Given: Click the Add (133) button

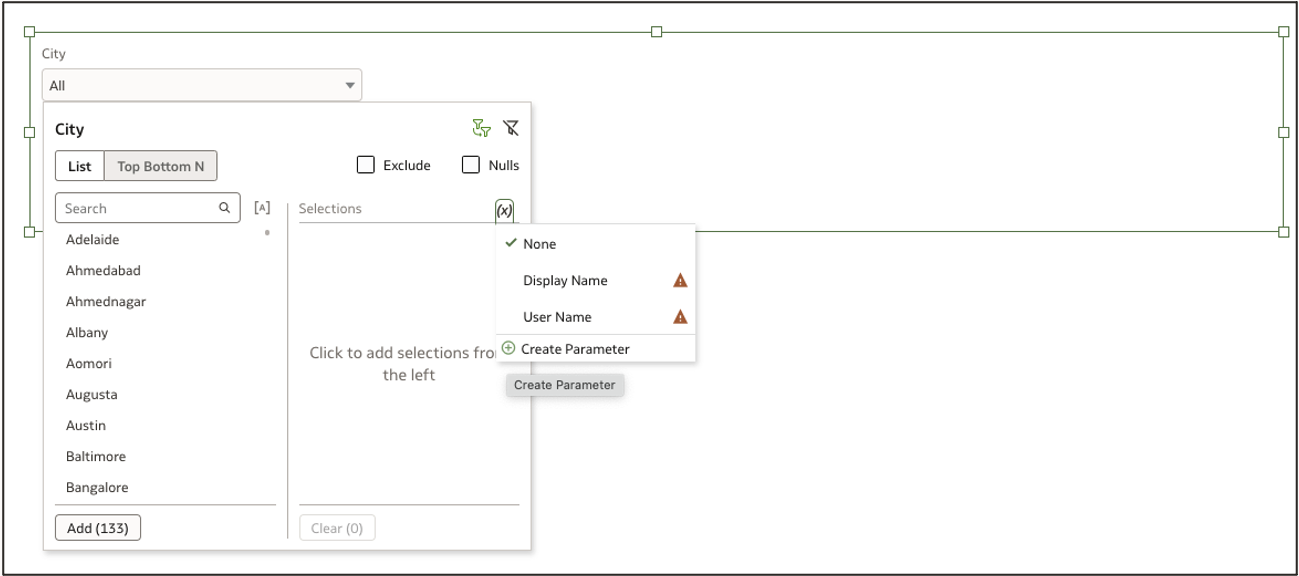Looking at the screenshot, I should coord(97,527).
